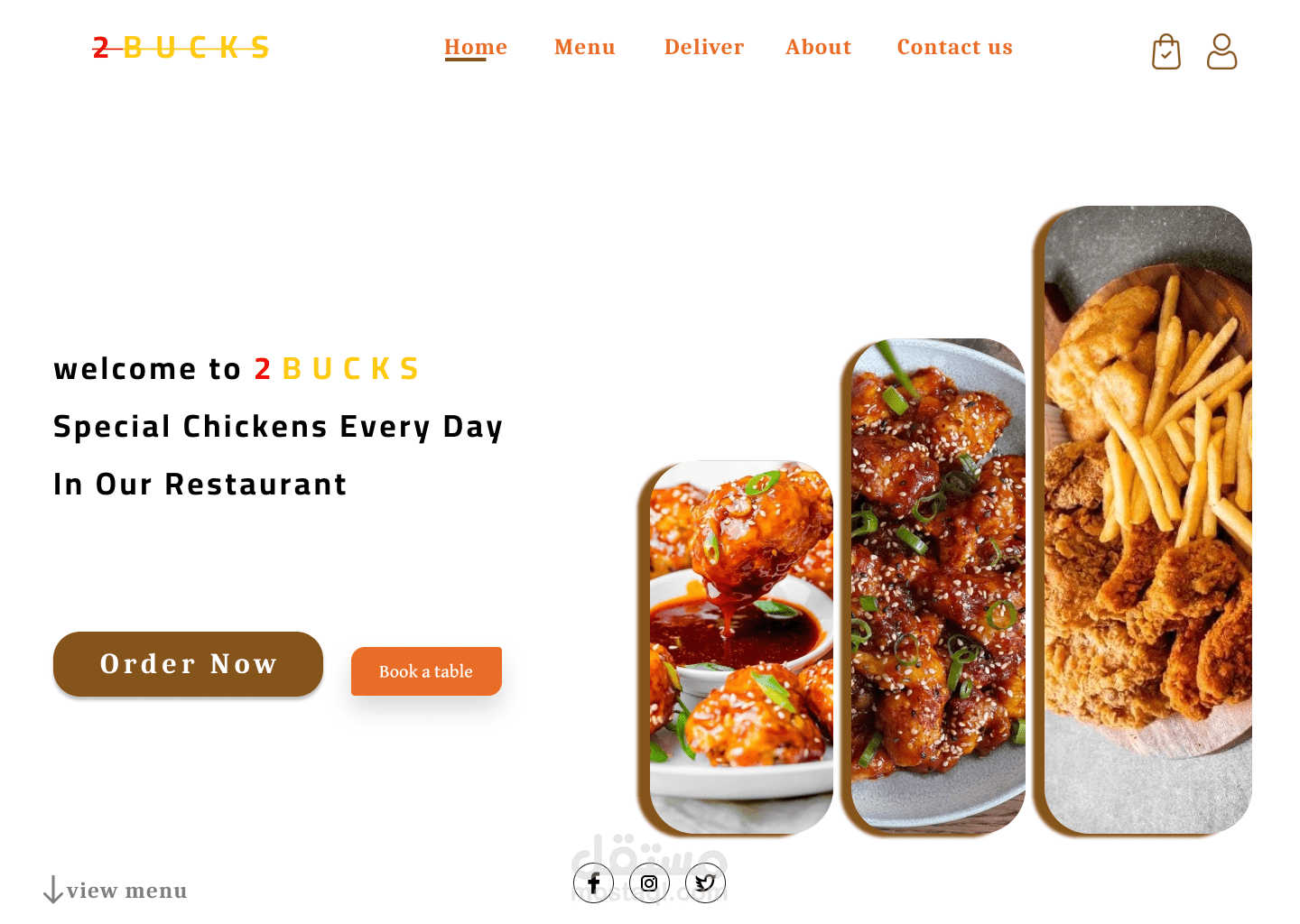Open the Deliver navigation item

pyautogui.click(x=704, y=47)
